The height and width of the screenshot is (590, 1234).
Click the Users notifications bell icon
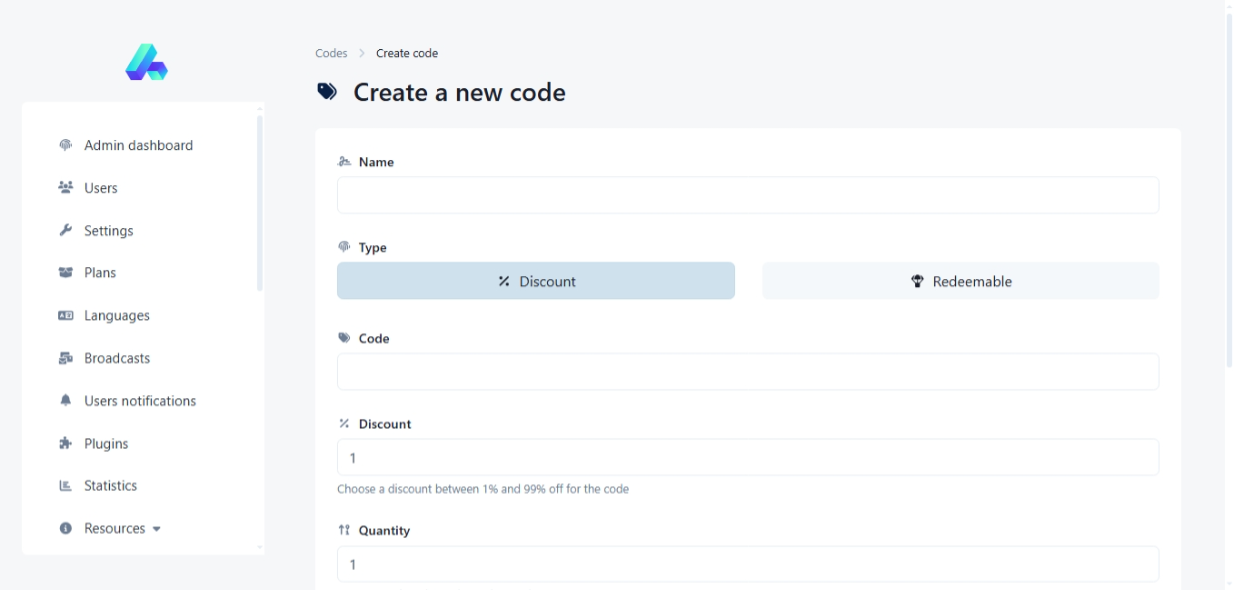pos(66,401)
